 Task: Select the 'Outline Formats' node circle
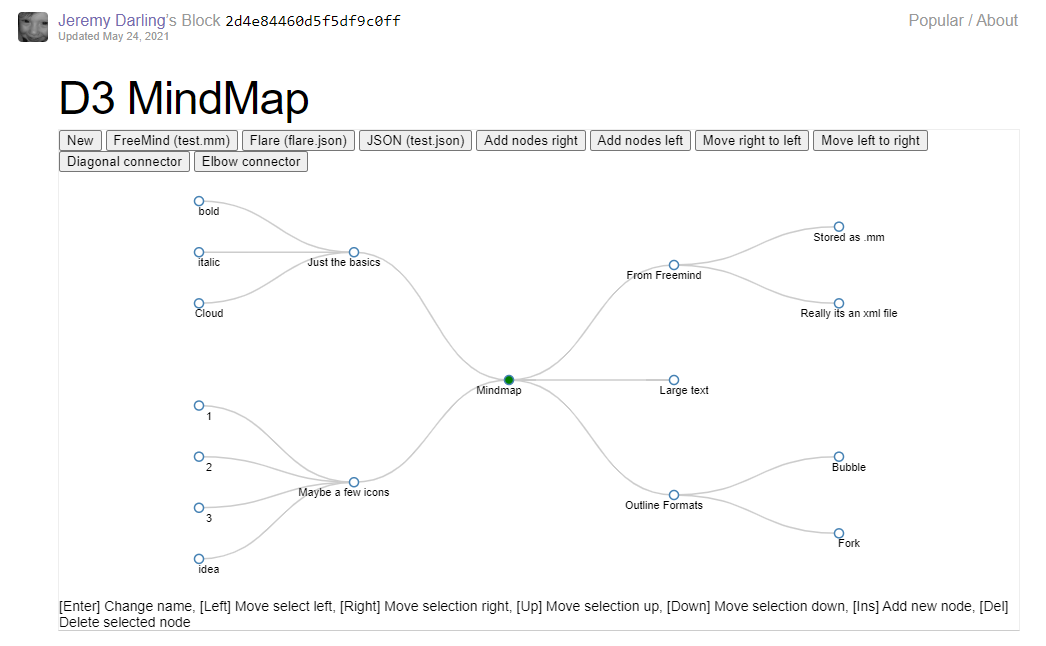tap(674, 494)
